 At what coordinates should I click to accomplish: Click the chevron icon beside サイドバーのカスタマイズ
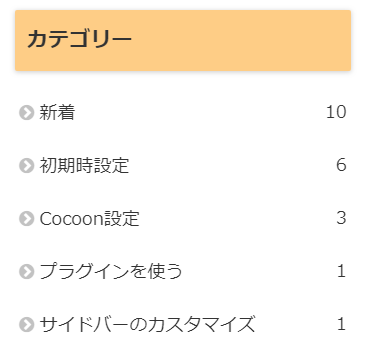point(27,324)
